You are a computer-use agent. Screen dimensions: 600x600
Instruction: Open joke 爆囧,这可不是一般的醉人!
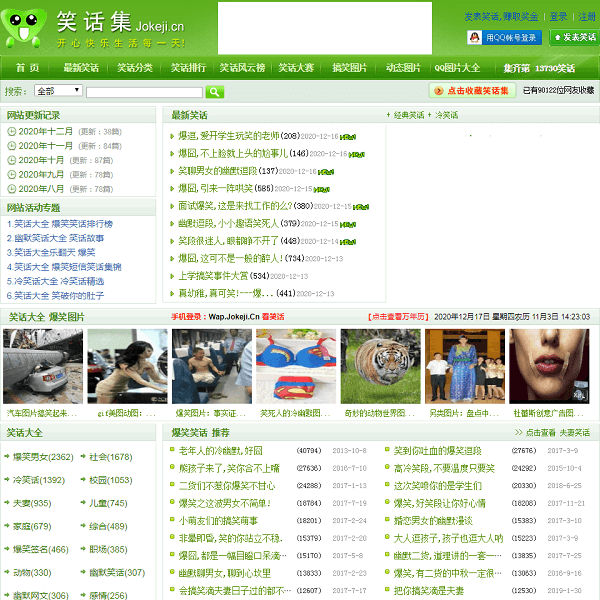pos(231,259)
